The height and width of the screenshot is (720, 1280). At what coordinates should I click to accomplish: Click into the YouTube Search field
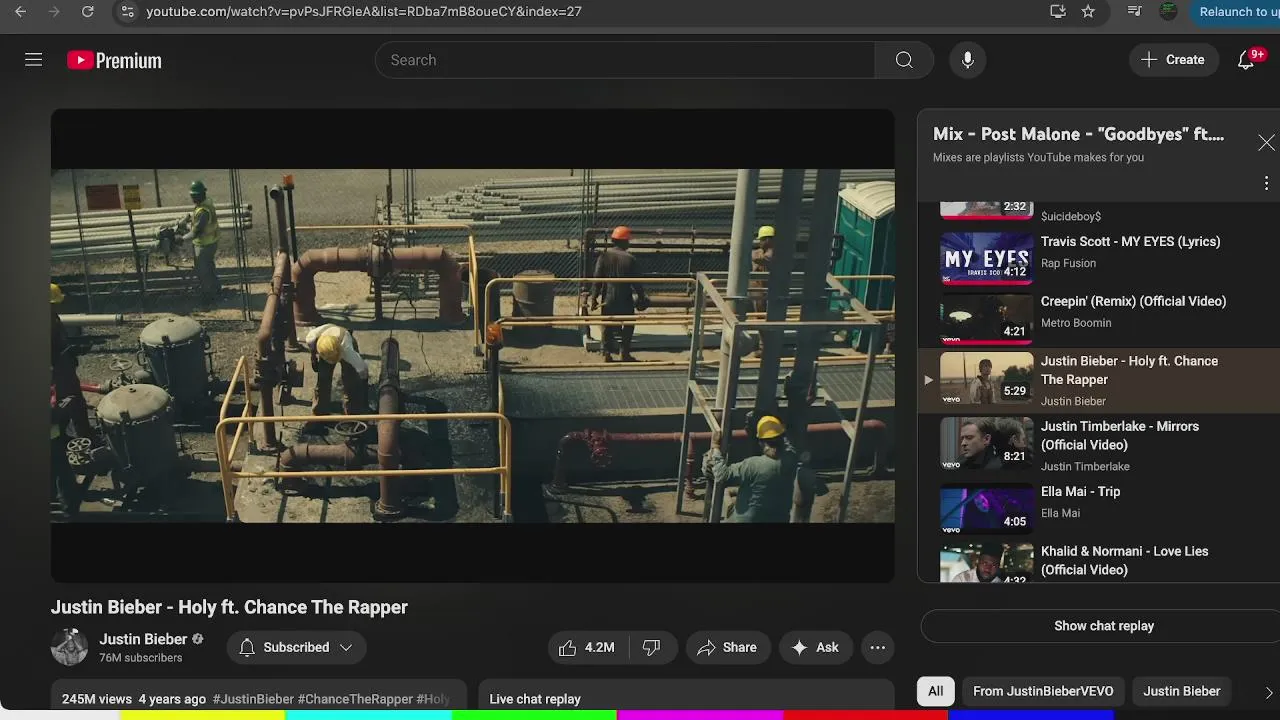tap(625, 60)
